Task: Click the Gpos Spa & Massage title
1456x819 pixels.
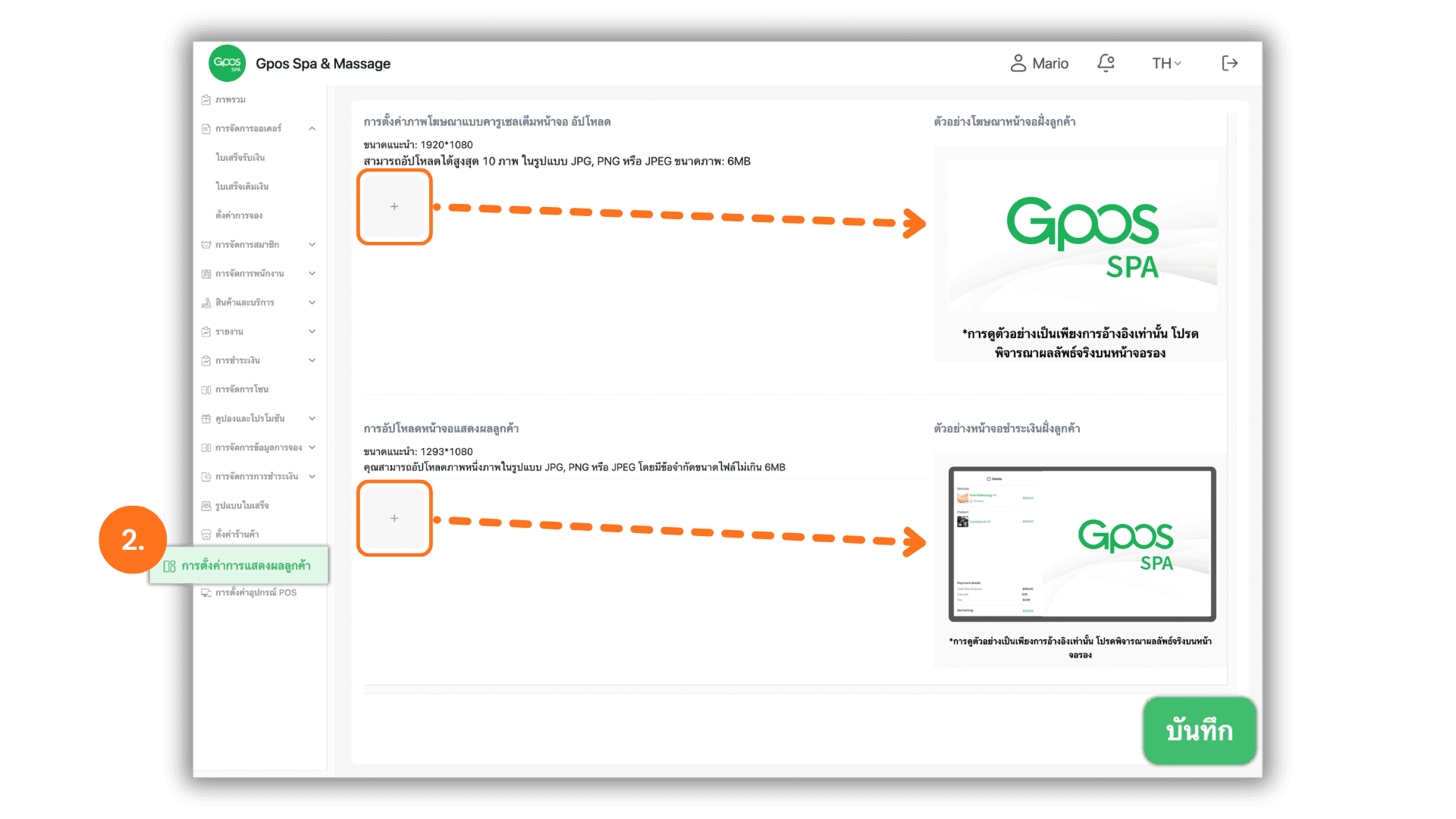Action: (323, 64)
